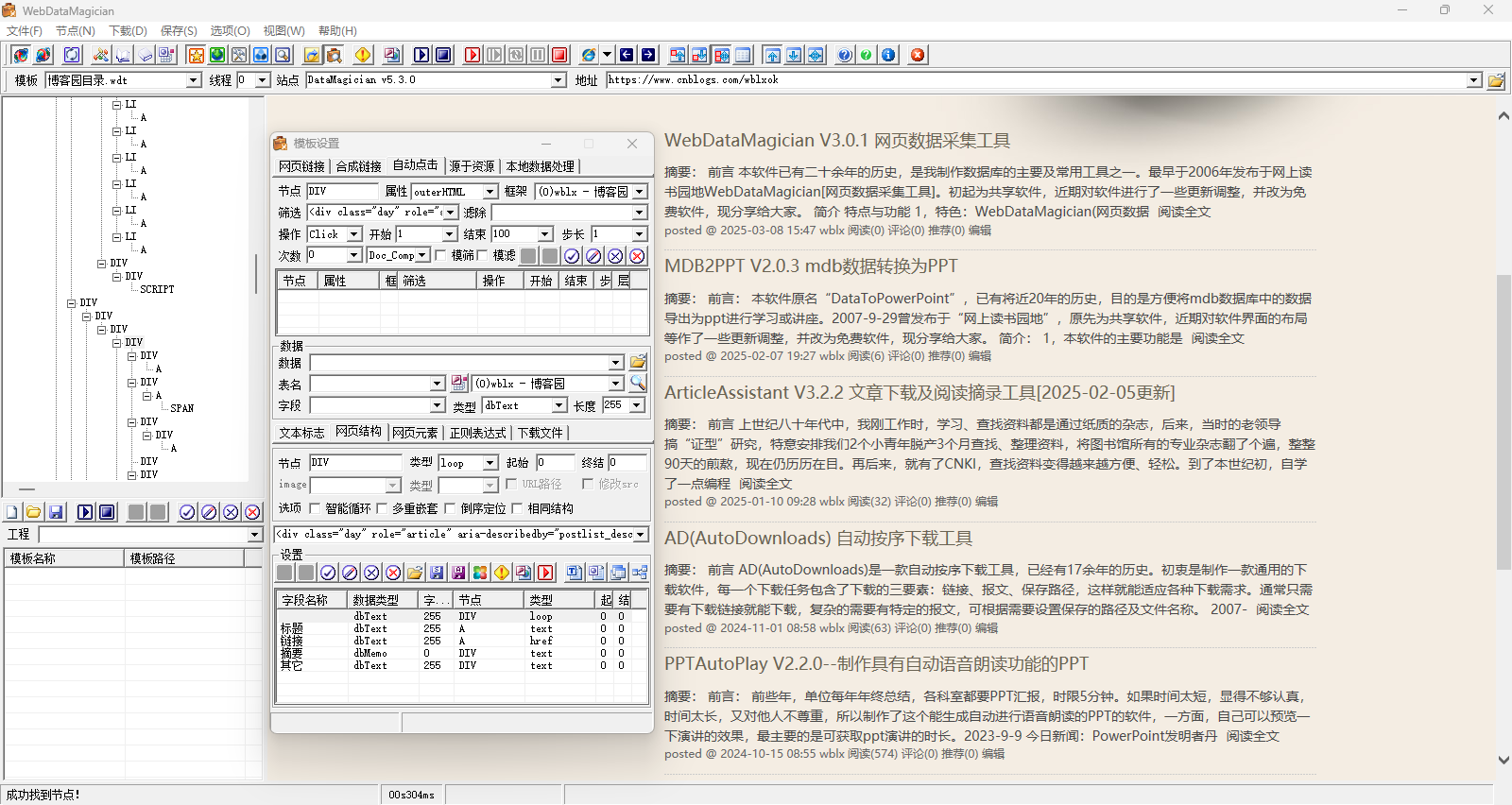Switch to the 本地数据处理 tab
Image resolution: width=1512 pixels, height=805 pixels.
tap(541, 166)
